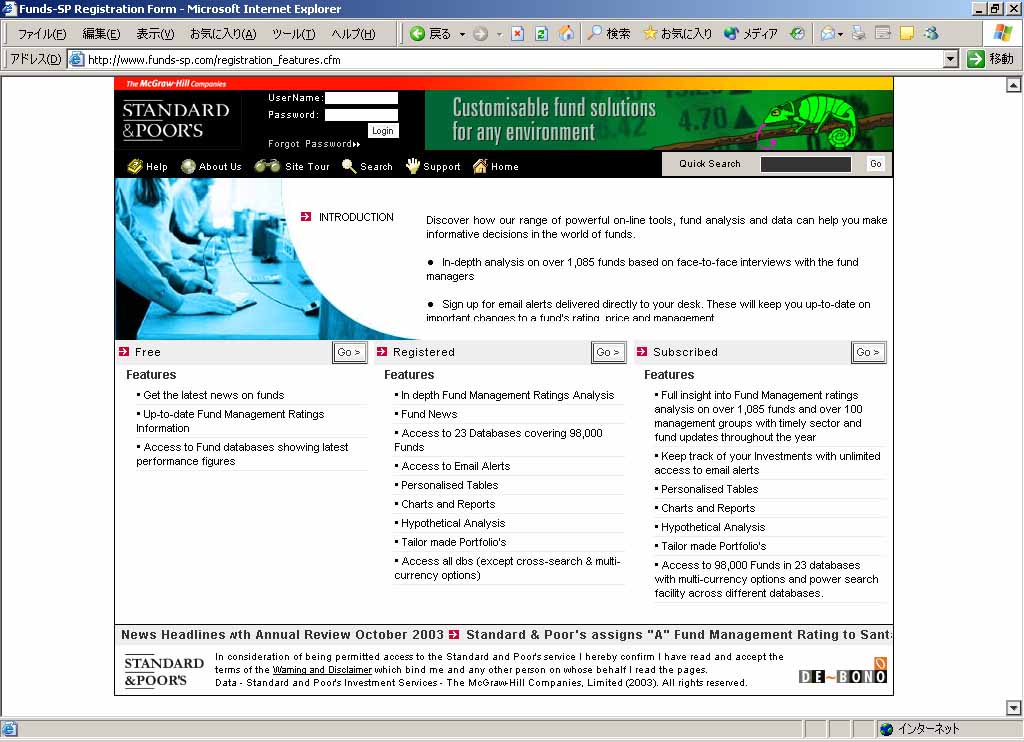
Task: Click the yellow note Discuss icon
Action: tap(907, 34)
